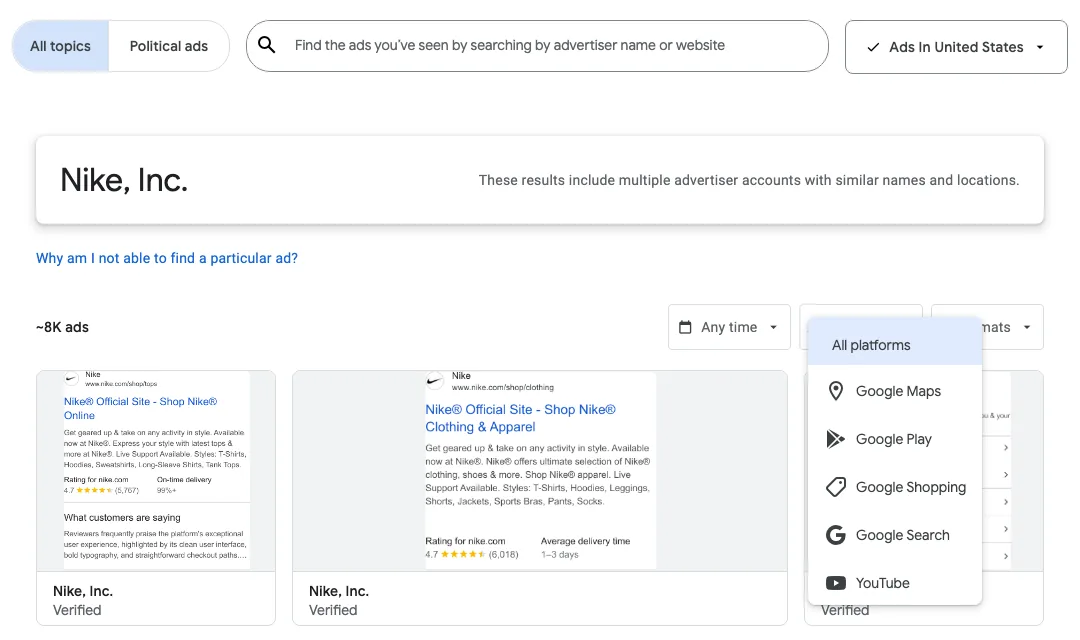Click the Google Play triangle icon
The width and height of the screenshot is (1080, 640).
(835, 439)
